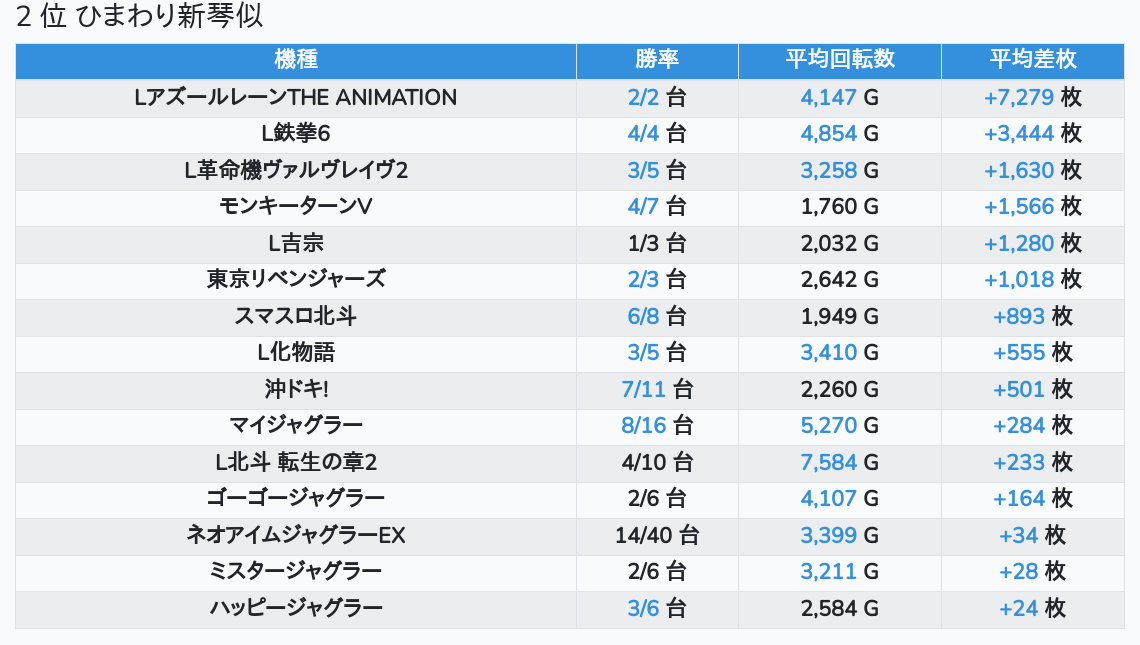The image size is (1140, 645).
Task: Select the スマスロ北斗 machine name
Action: pyautogui.click(x=296, y=316)
